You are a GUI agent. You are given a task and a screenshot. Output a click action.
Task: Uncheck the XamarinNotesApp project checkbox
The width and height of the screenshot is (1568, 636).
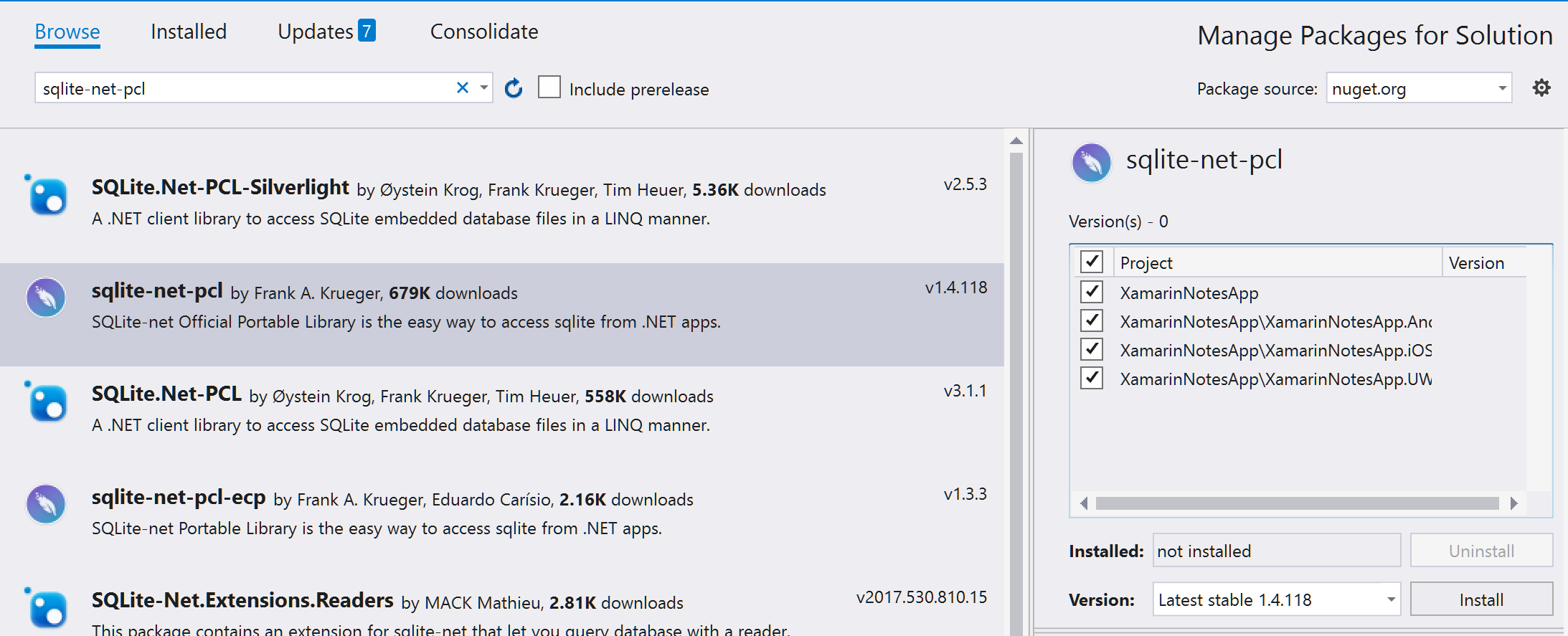[x=1092, y=292]
